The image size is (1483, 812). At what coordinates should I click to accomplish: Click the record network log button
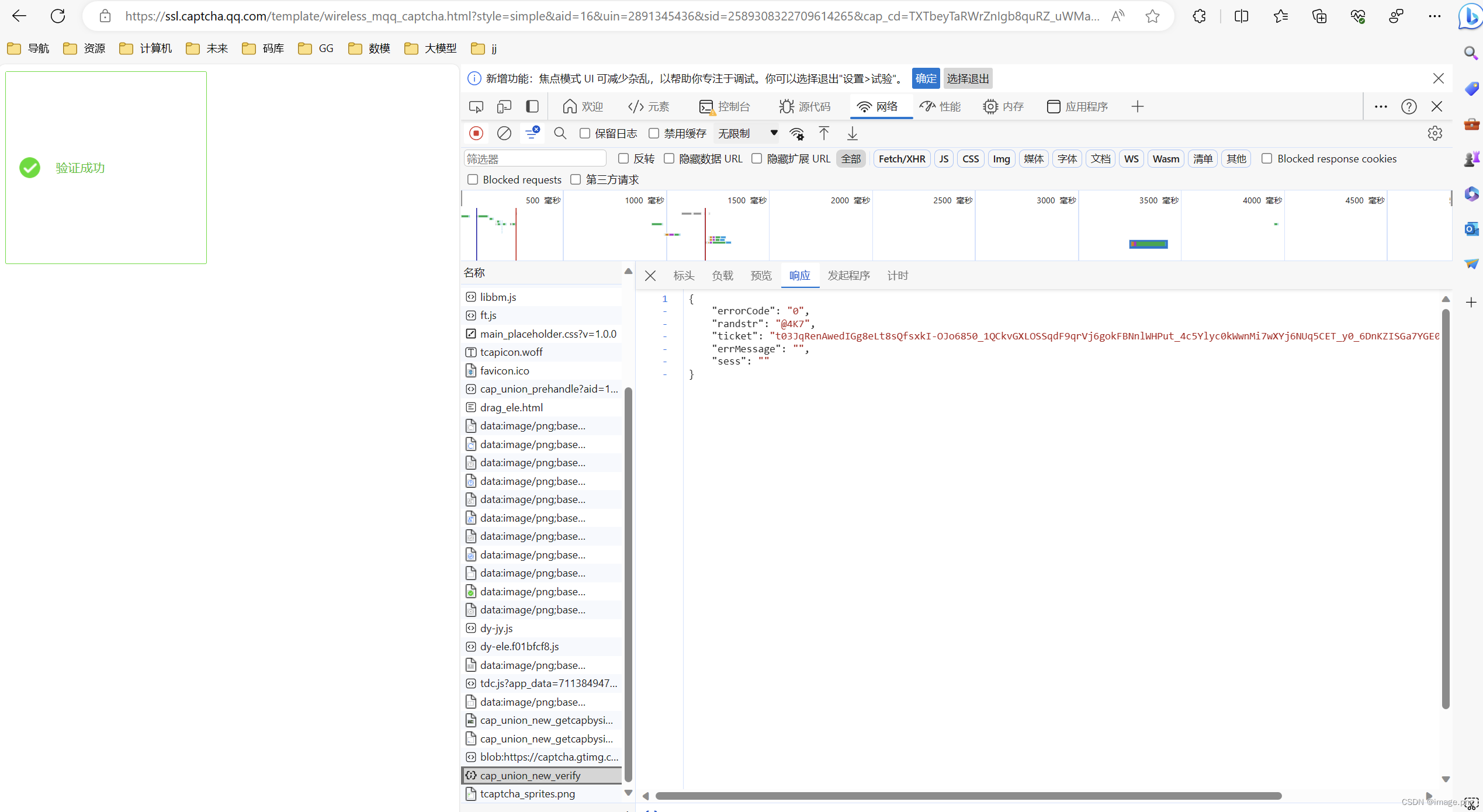(476, 134)
